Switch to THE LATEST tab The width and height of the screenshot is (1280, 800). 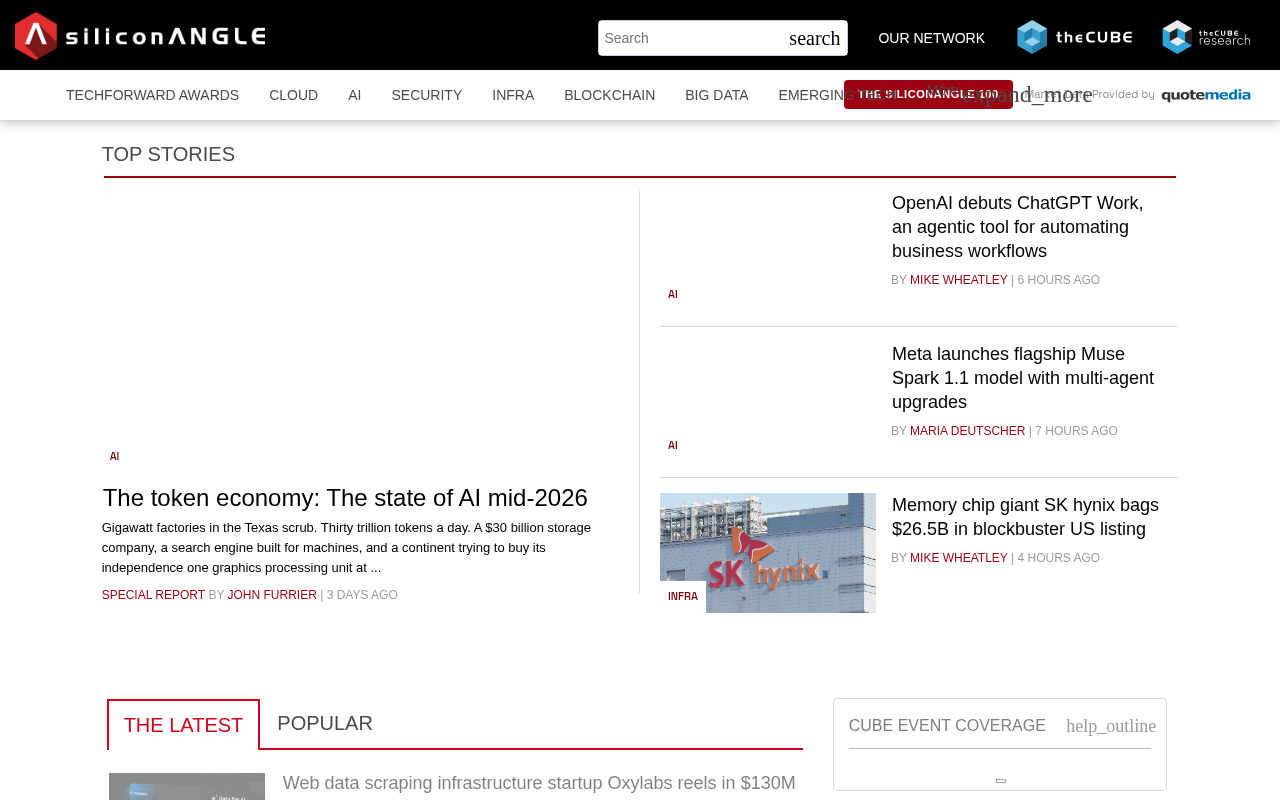[183, 725]
